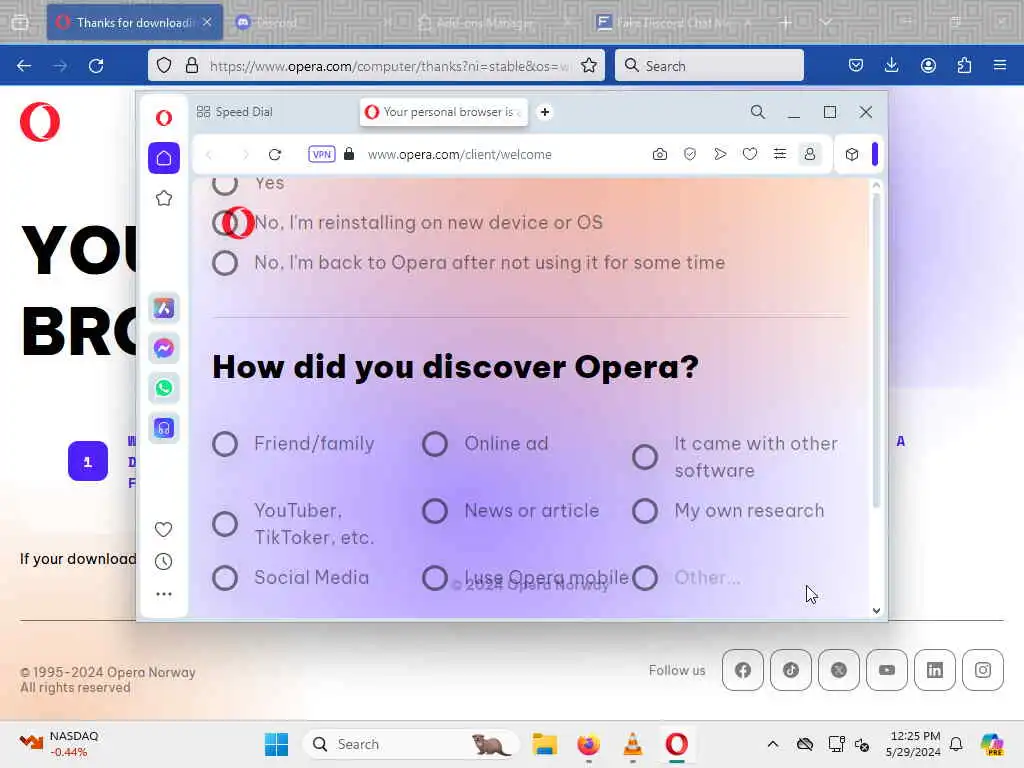Take snapshot with Opera camera icon
This screenshot has width=1024, height=768.
[660, 155]
